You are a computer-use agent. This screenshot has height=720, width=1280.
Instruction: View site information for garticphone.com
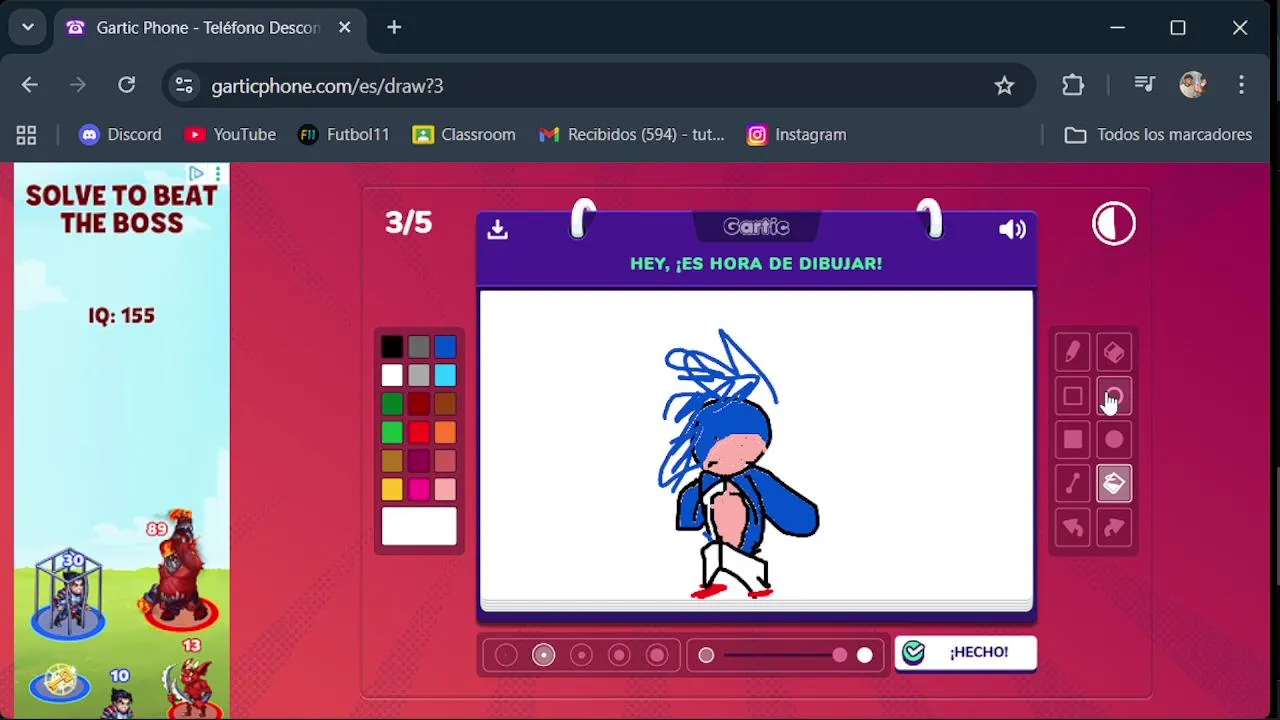tap(184, 86)
